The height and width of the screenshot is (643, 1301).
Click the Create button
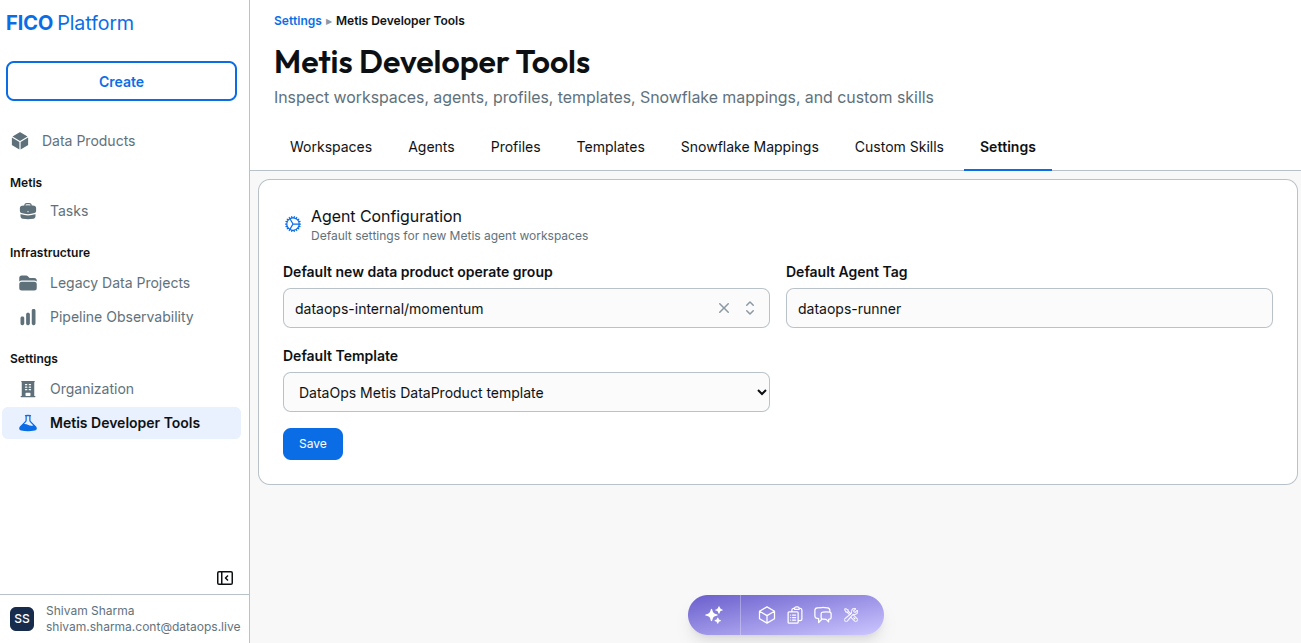point(121,82)
